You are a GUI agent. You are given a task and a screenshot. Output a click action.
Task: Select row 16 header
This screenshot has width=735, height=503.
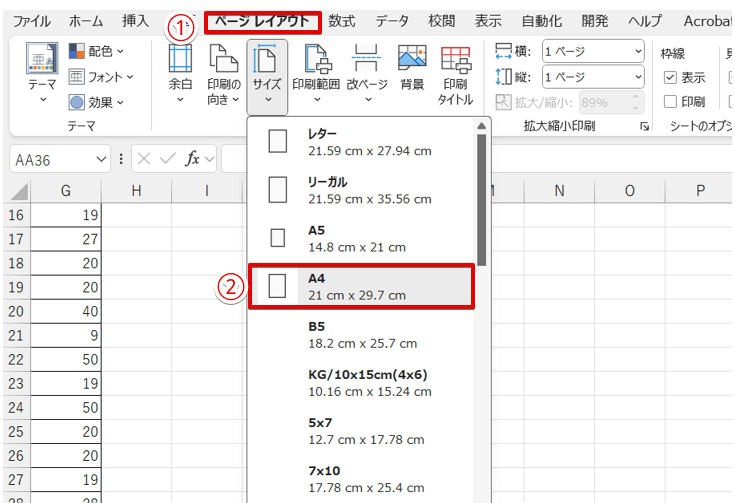point(16,215)
